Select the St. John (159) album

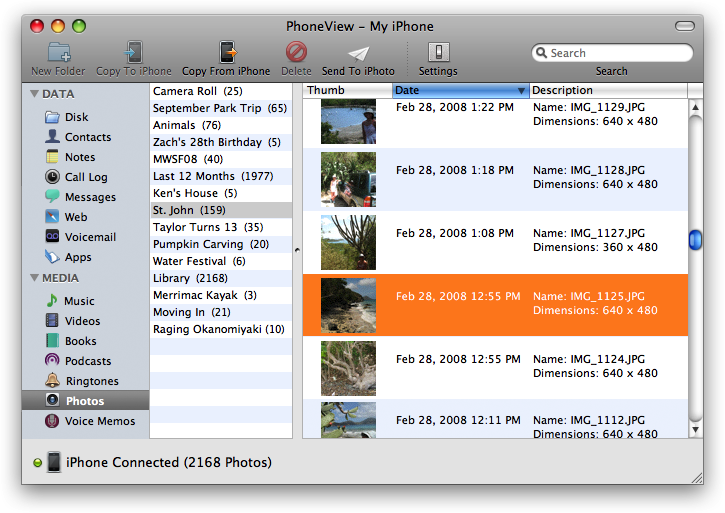tap(221, 210)
